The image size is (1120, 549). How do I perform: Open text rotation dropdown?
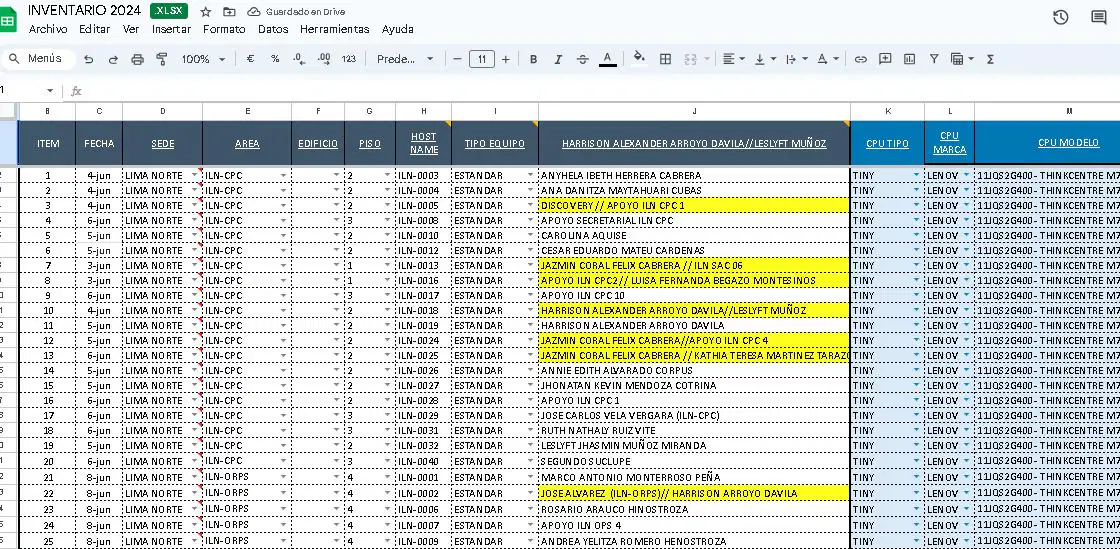point(828,59)
